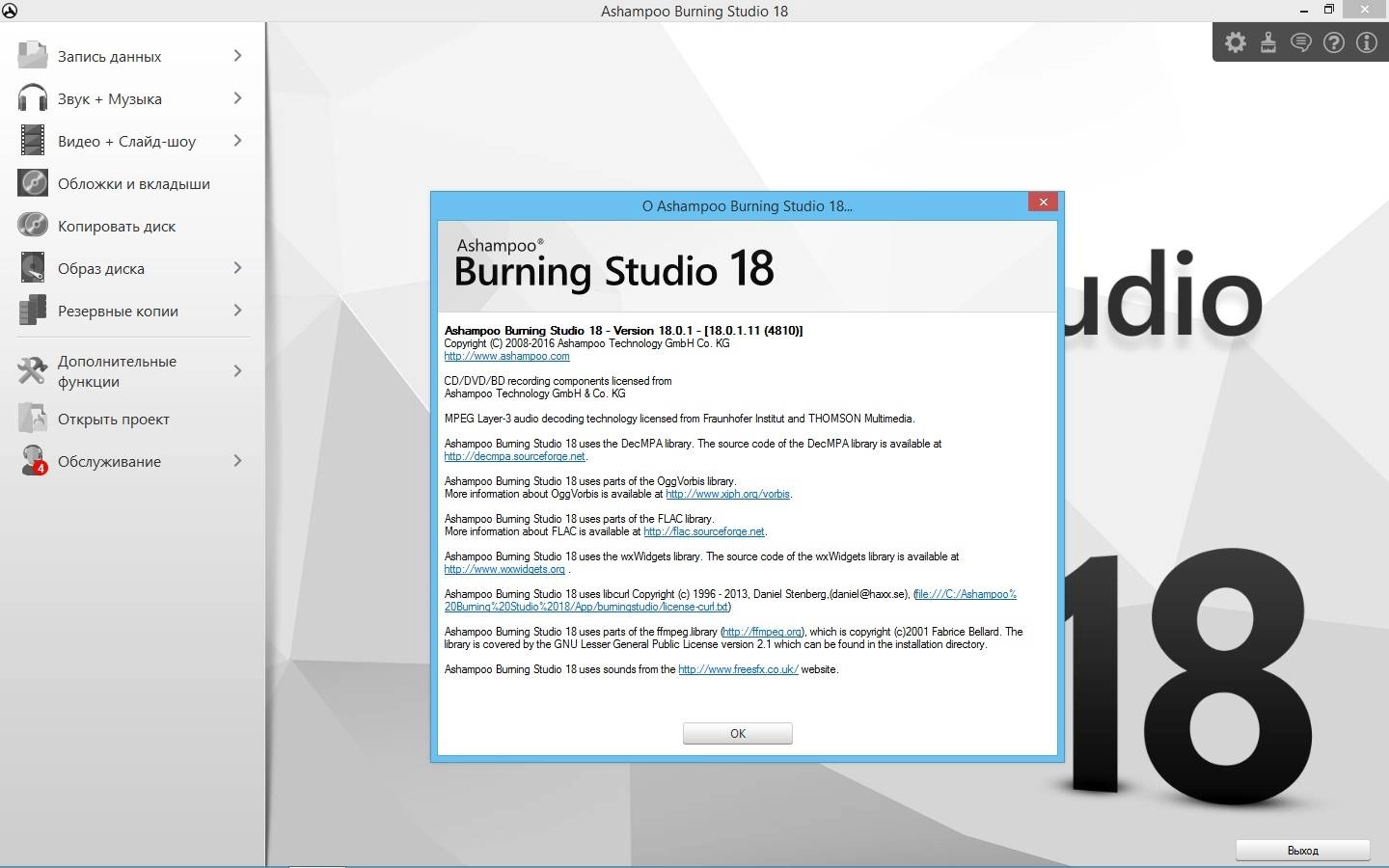1389x868 pixels.
Task: Open the flac.sourceforge.net link
Action: click(704, 531)
